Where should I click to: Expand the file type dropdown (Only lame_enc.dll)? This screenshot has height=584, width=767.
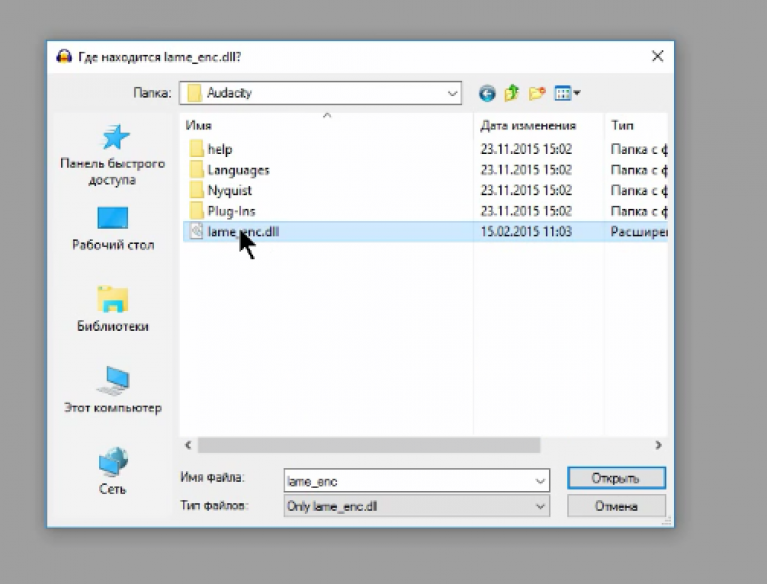point(540,506)
